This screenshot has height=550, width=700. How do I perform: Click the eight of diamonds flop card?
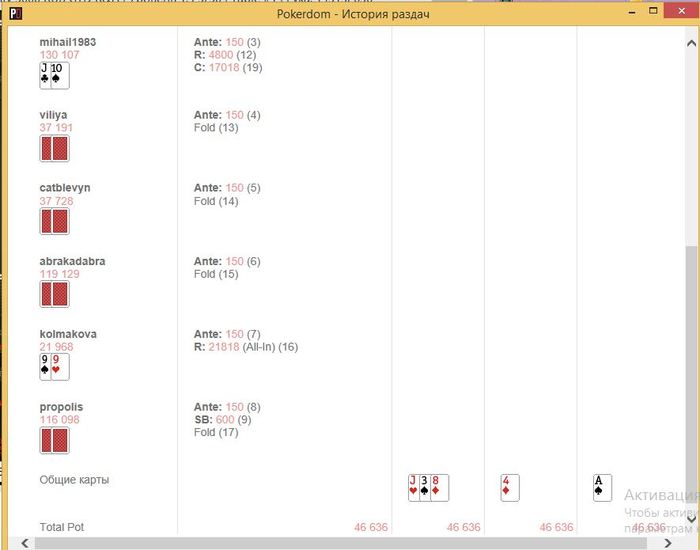(440, 488)
